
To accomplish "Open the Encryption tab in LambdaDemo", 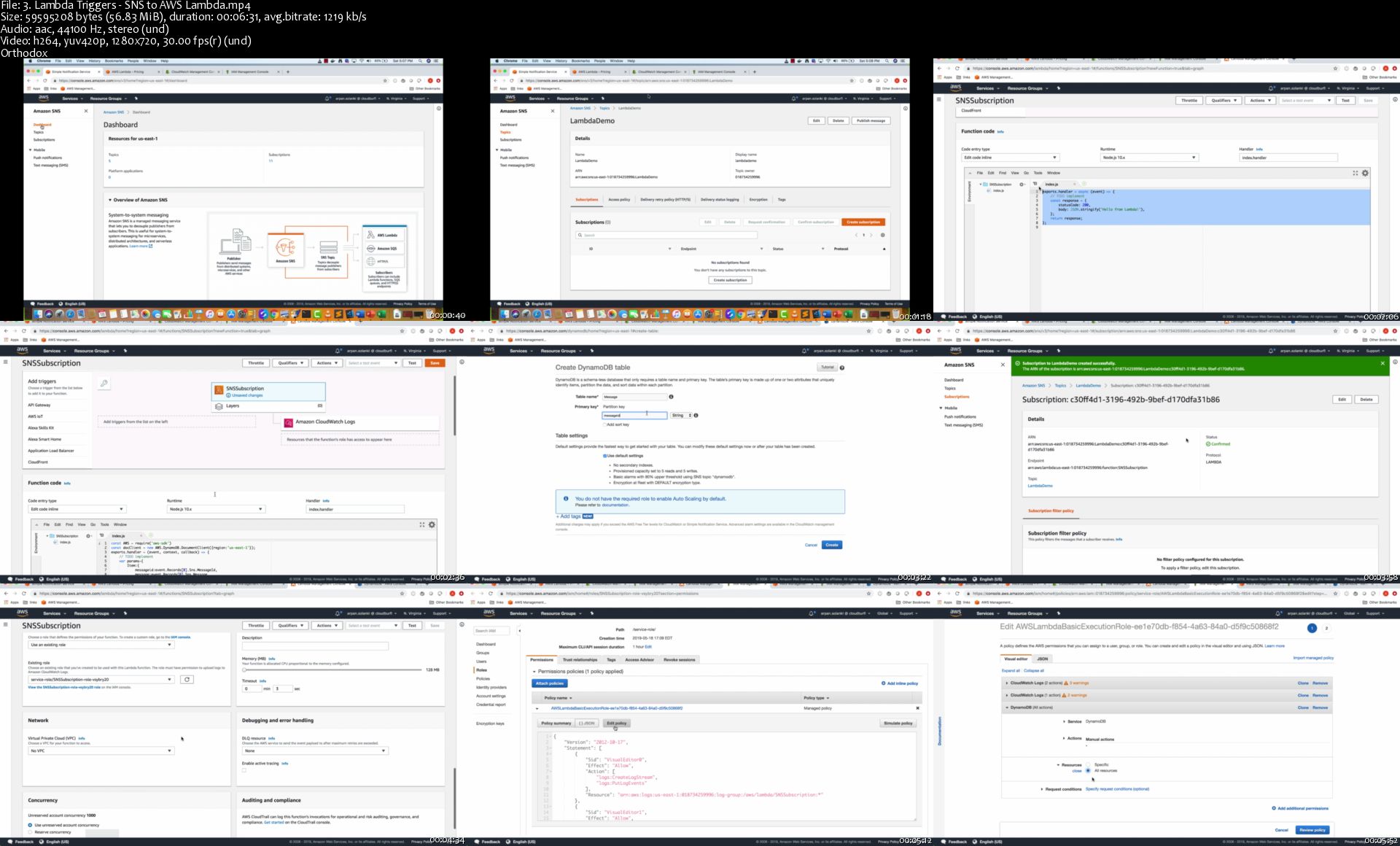I will pyautogui.click(x=758, y=199).
